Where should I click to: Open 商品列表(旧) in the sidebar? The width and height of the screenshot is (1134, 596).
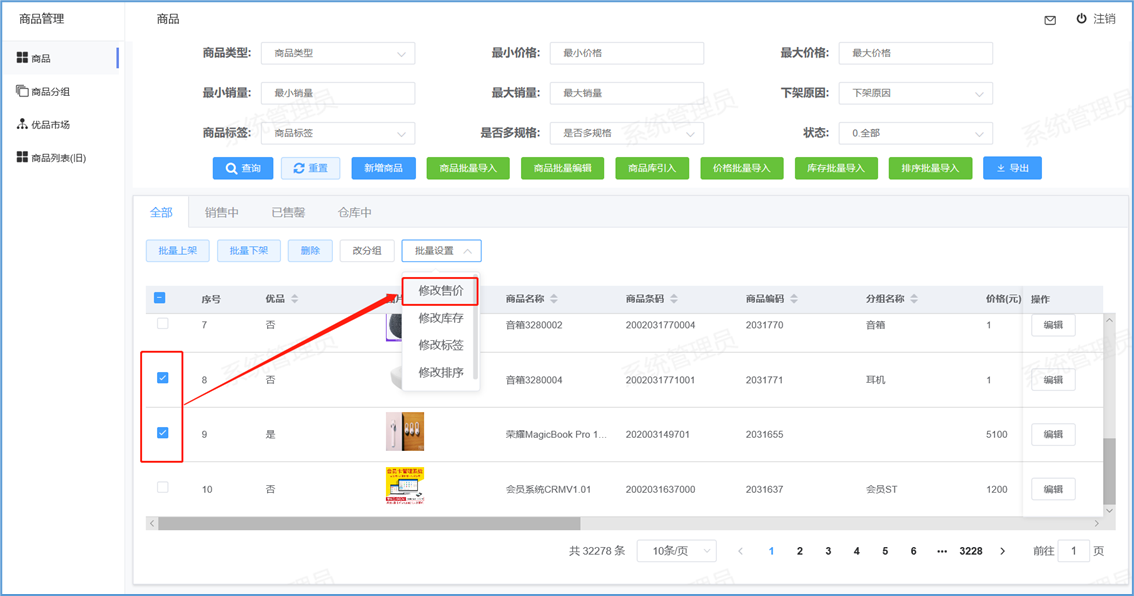[58, 158]
